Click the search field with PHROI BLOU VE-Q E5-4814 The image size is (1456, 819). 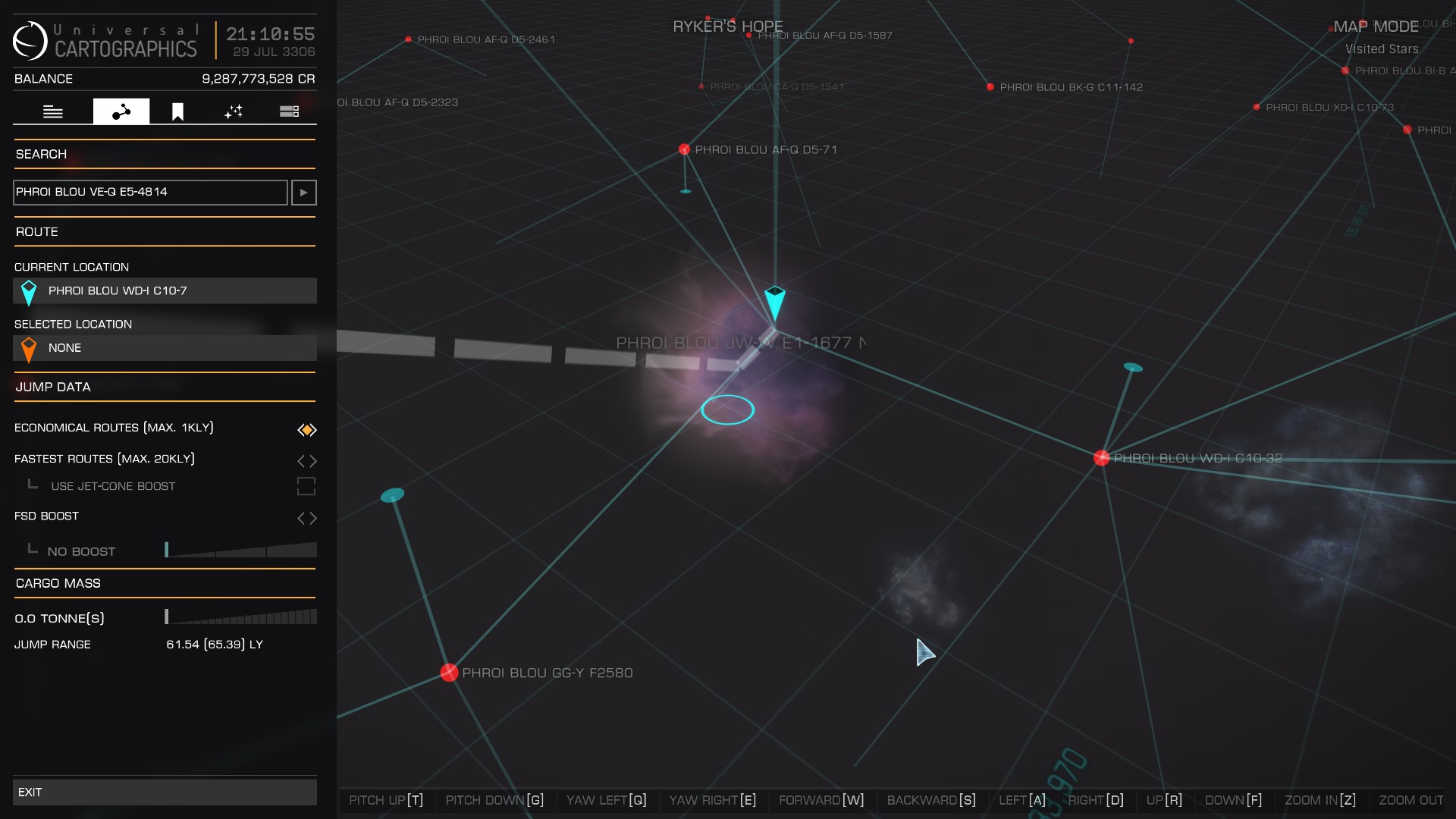coord(150,192)
